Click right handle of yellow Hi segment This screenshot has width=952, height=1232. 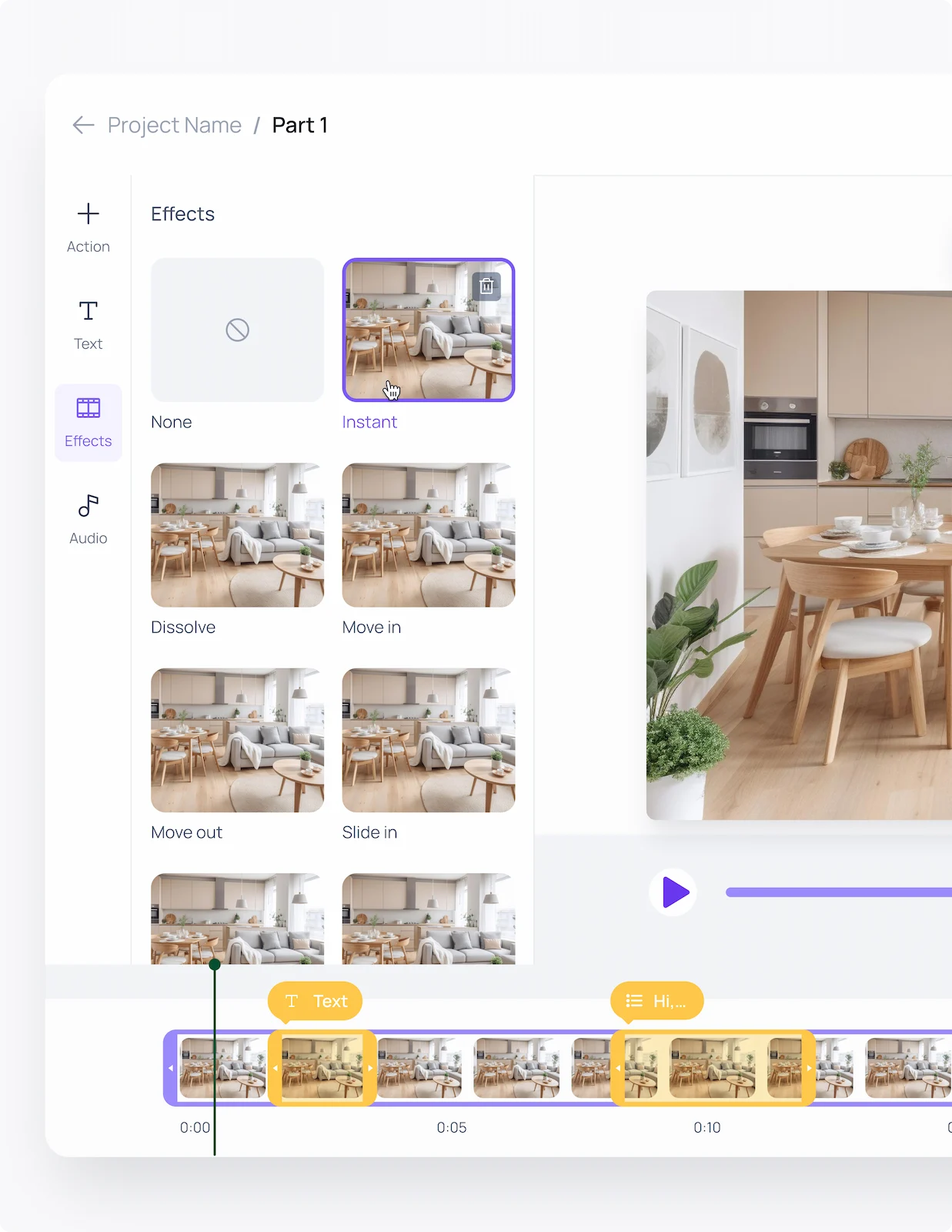point(809,1068)
